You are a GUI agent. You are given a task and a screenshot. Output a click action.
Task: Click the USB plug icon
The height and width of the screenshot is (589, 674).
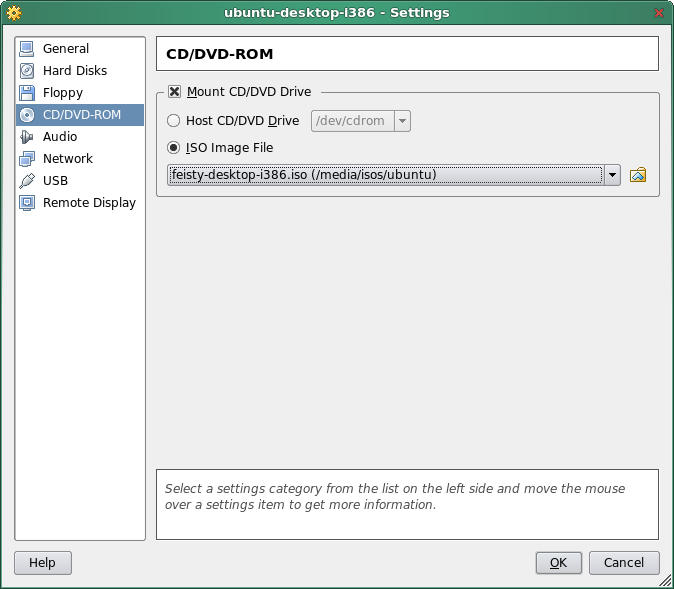pyautogui.click(x=27, y=181)
